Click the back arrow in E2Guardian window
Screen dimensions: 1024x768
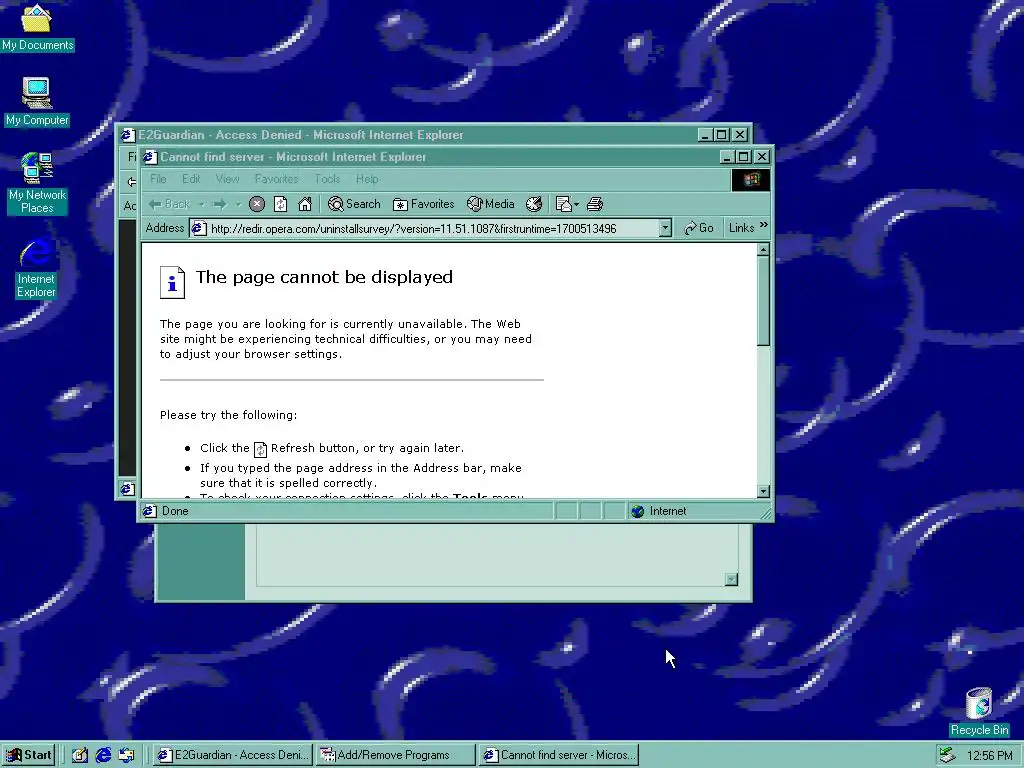tap(131, 182)
